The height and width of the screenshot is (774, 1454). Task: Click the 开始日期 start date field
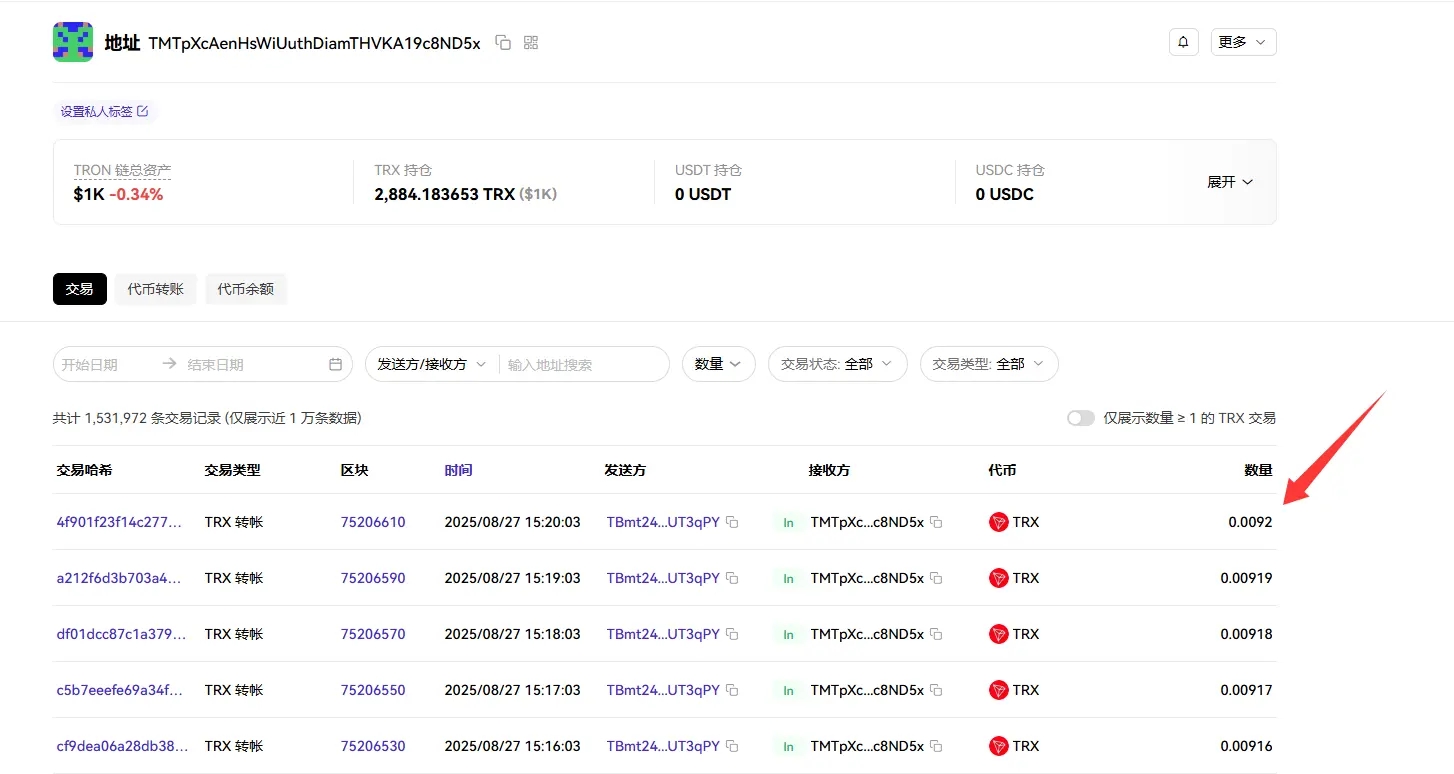[105, 365]
